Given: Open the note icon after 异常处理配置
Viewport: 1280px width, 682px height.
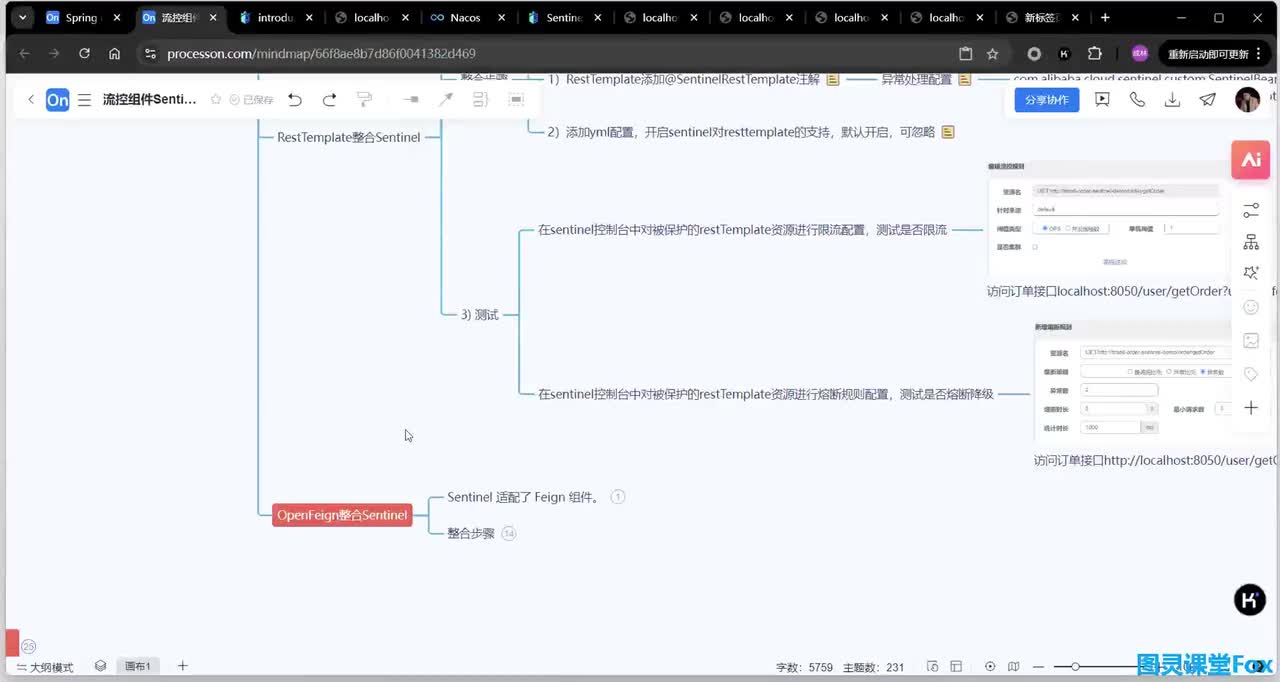Looking at the screenshot, I should pyautogui.click(x=965, y=79).
